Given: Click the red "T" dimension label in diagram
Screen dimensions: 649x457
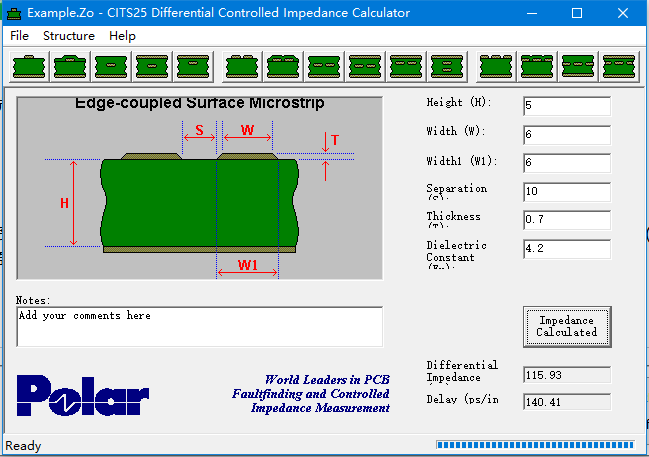Looking at the screenshot, I should click(x=335, y=140).
